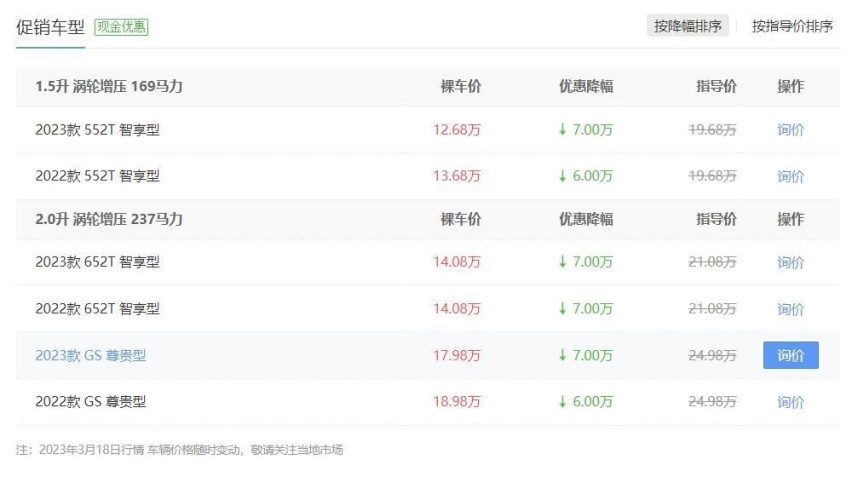Click price 12.68万

coord(456,130)
